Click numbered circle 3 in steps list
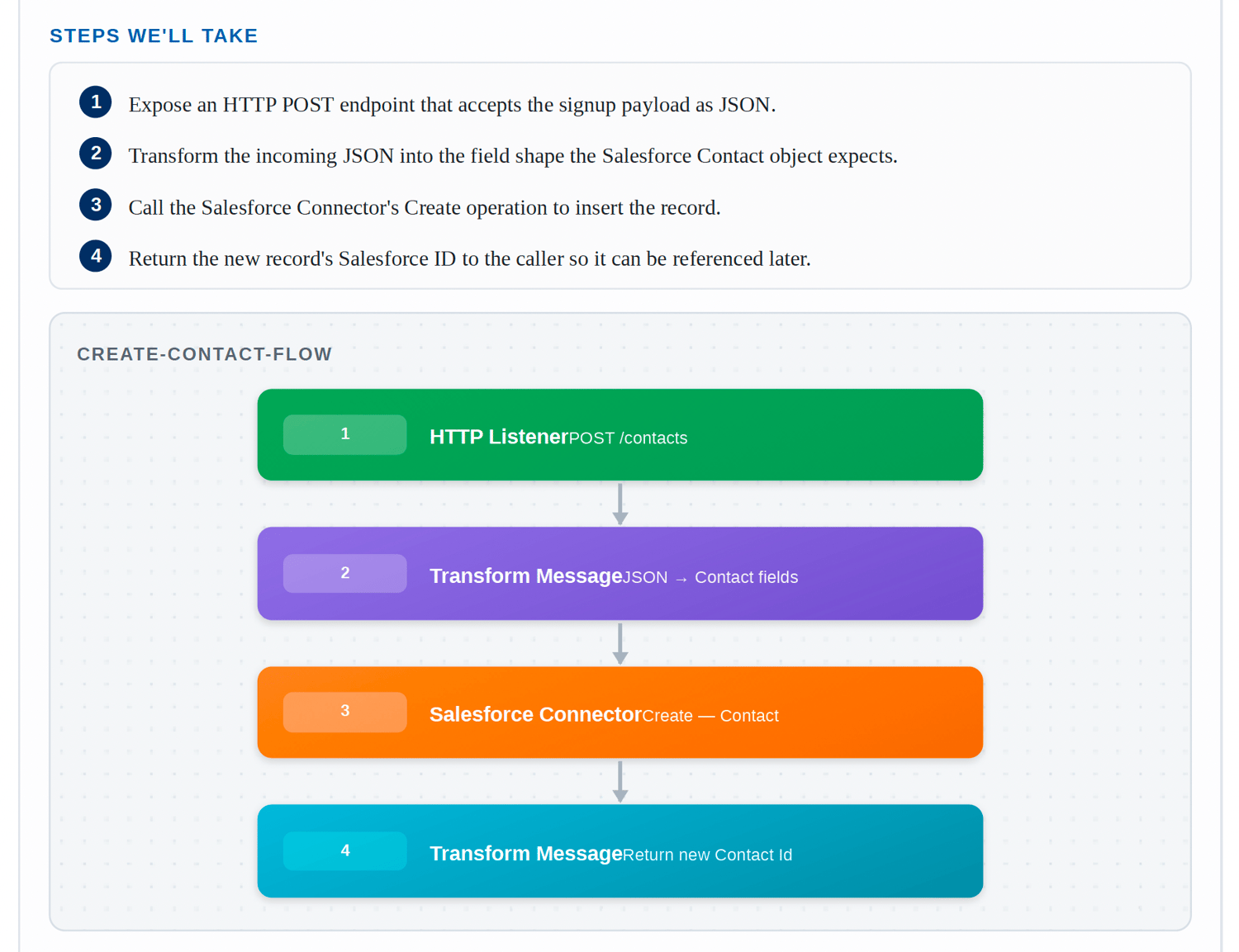 coord(96,205)
